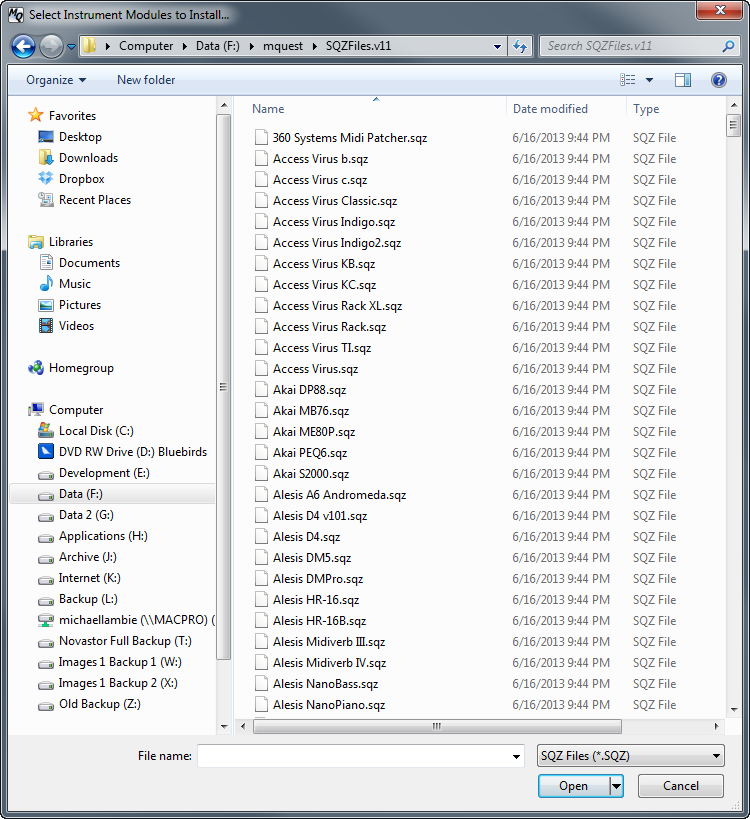
Task: Sort by the Date modified column header
Action: point(550,109)
